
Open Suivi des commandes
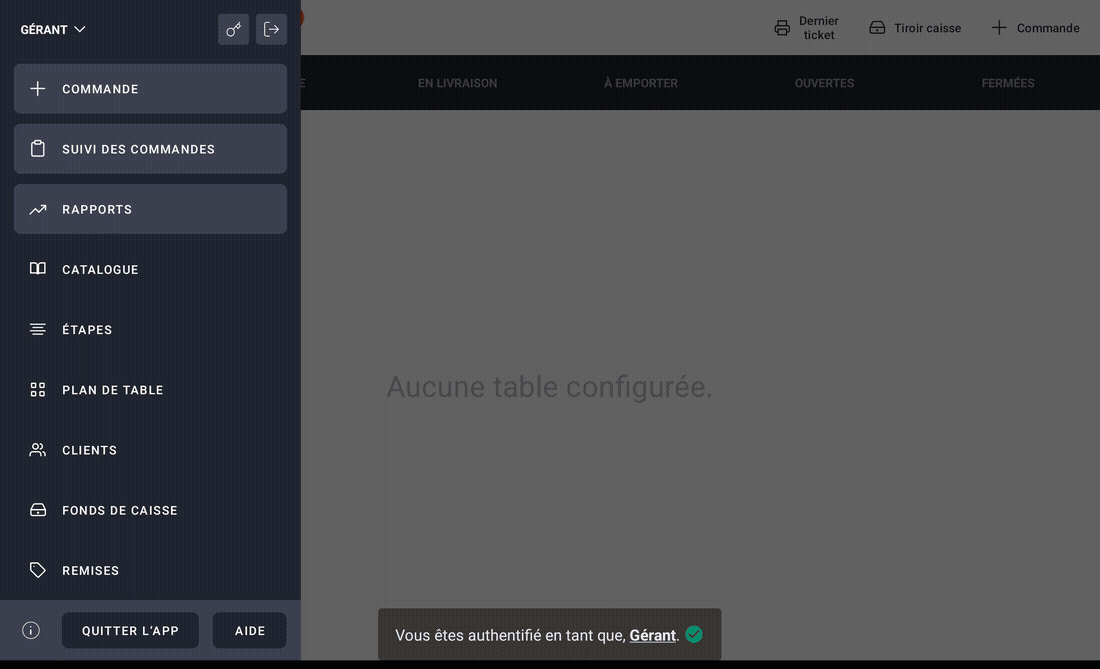pos(150,149)
